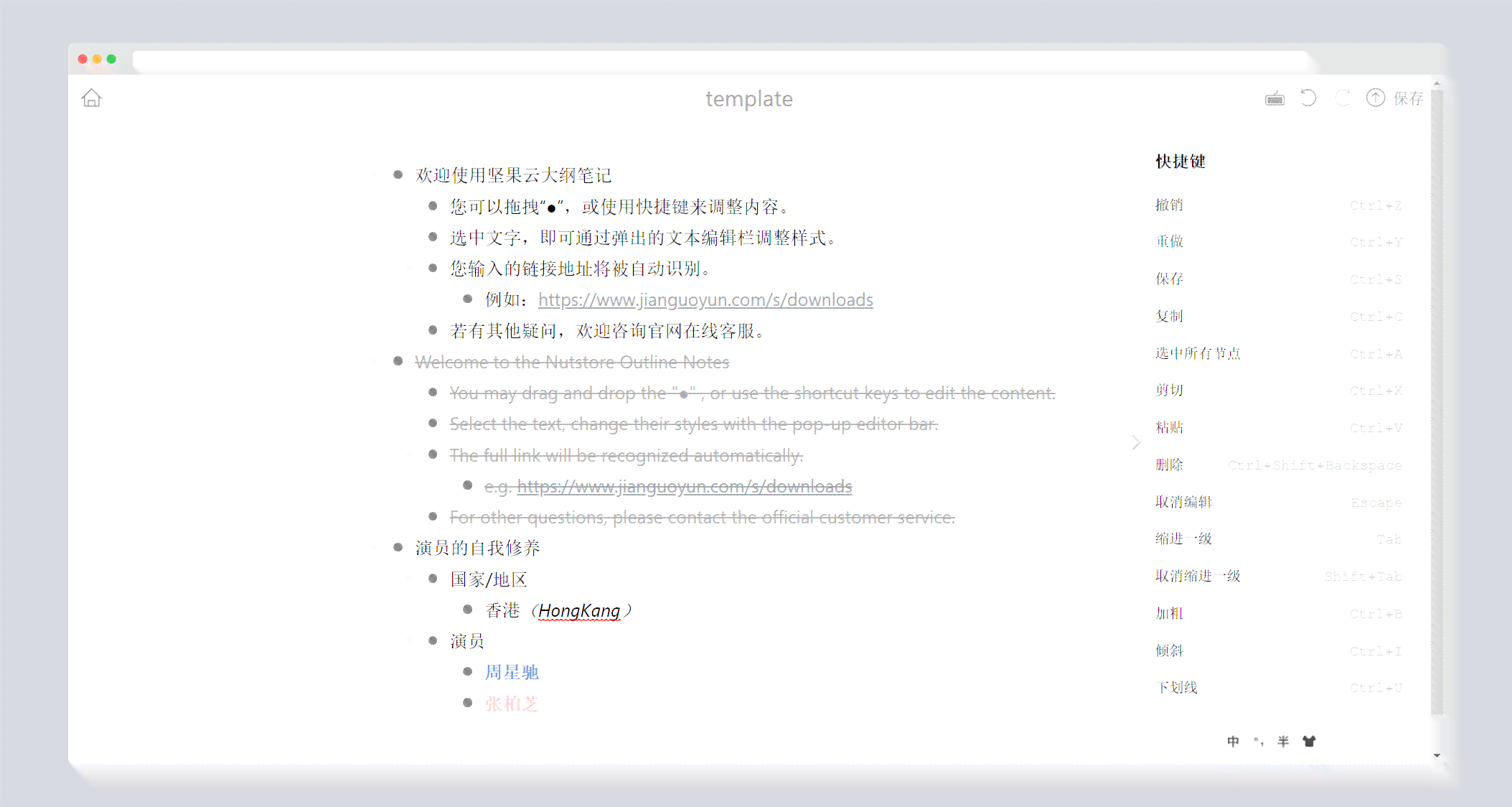Switch IME language via the 中 indicator
This screenshot has height=807, width=1512.
coord(1233,741)
